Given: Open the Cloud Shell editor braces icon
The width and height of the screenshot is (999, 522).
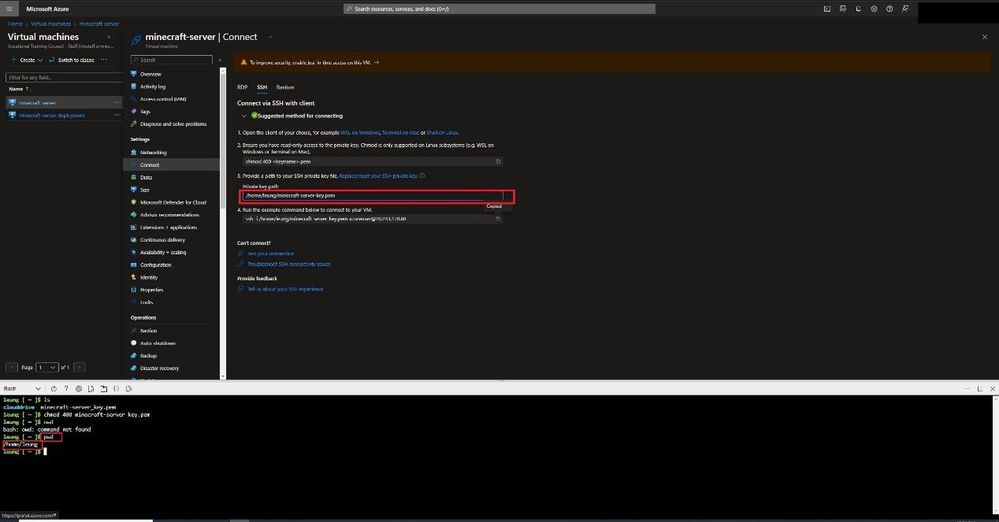Looking at the screenshot, I should pyautogui.click(x=116, y=388).
